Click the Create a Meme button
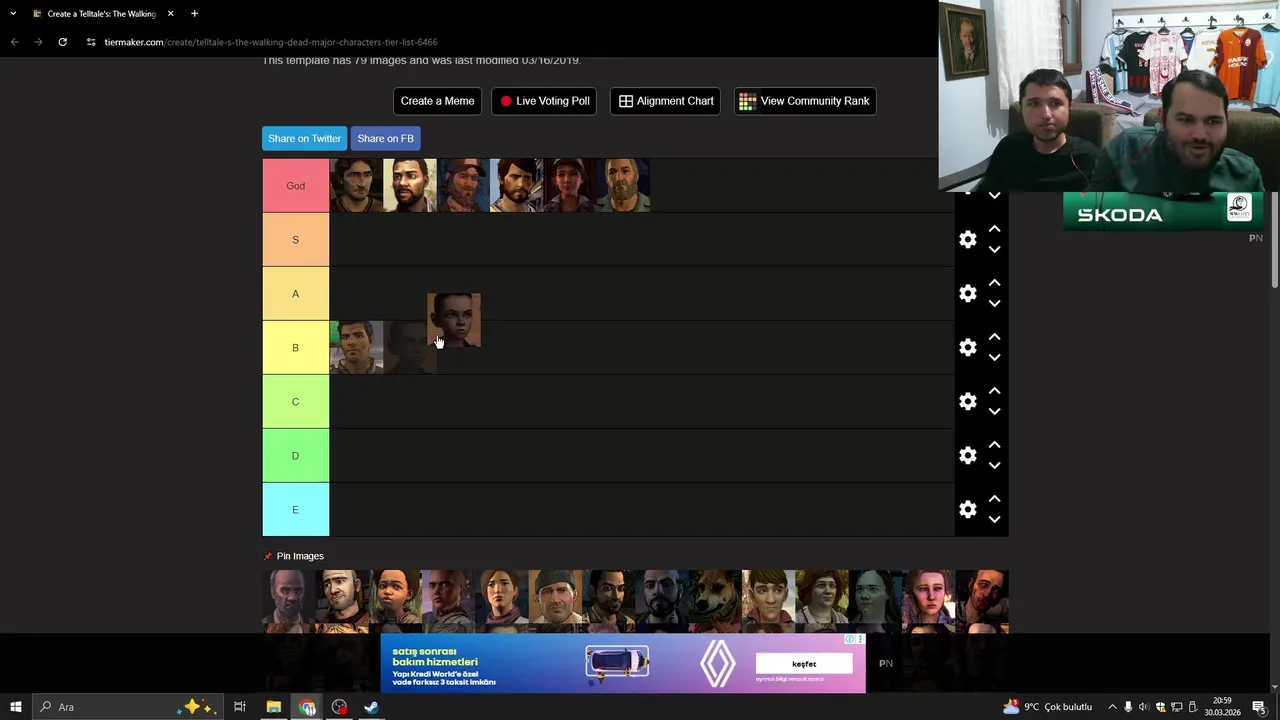This screenshot has width=1280, height=720. tap(437, 101)
